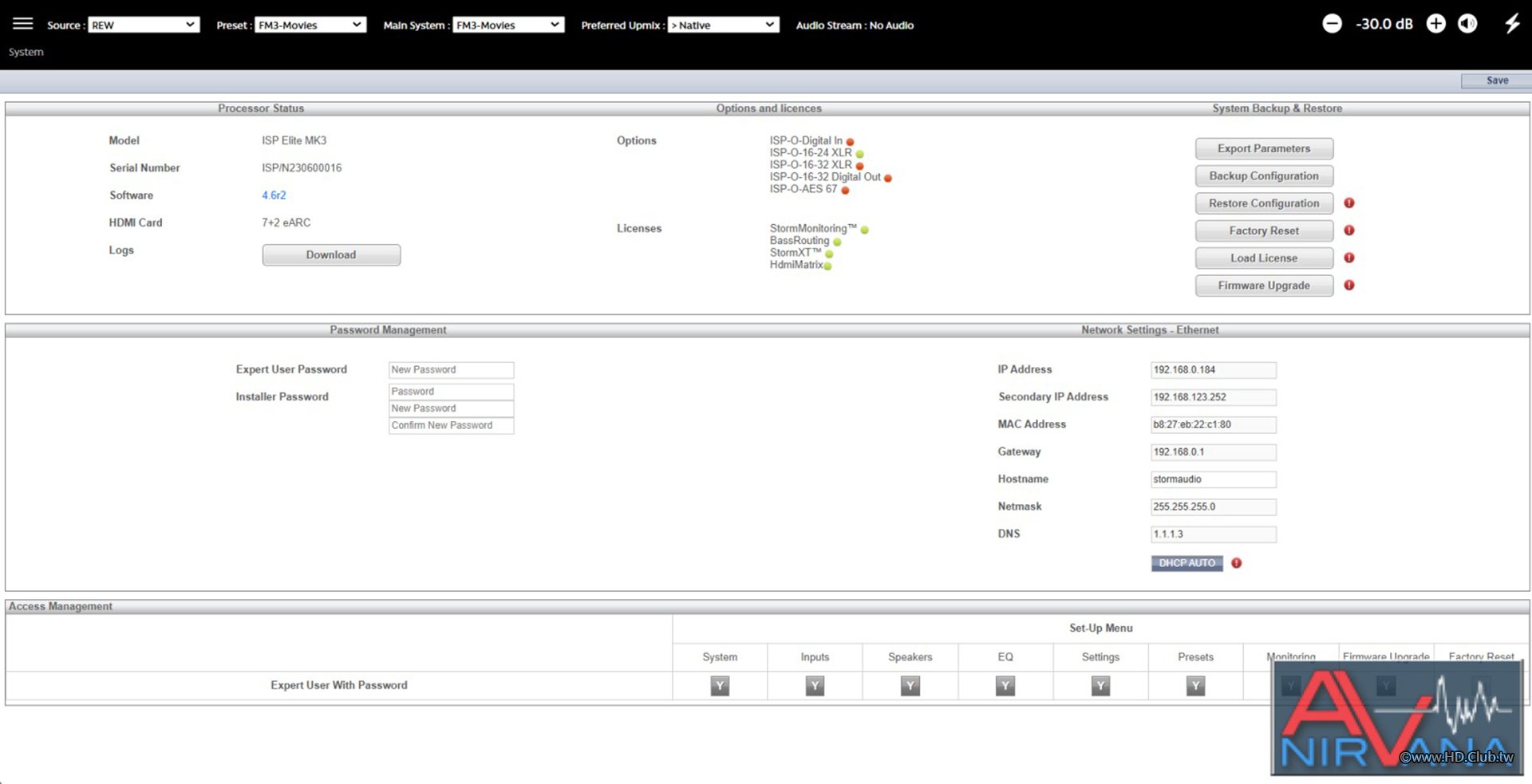Click Load License button

1264,258
